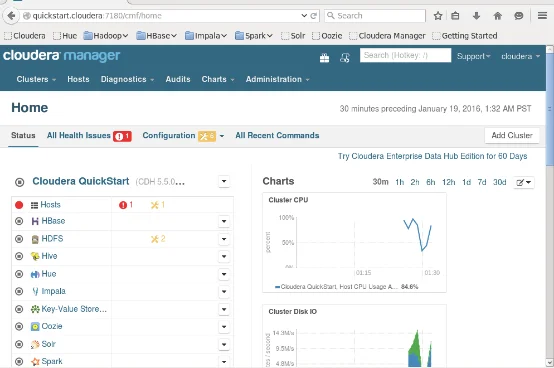Click the Add Cluster button
The width and height of the screenshot is (554, 368).
click(x=512, y=136)
